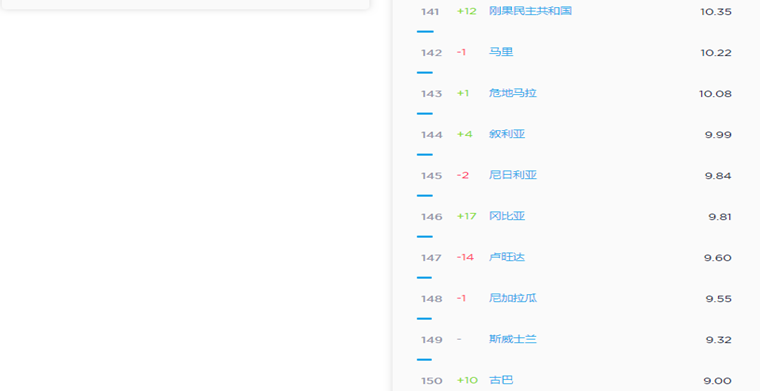Image resolution: width=760 pixels, height=391 pixels.
Task: Open the 尼日利亚 country link
Action: (x=513, y=175)
